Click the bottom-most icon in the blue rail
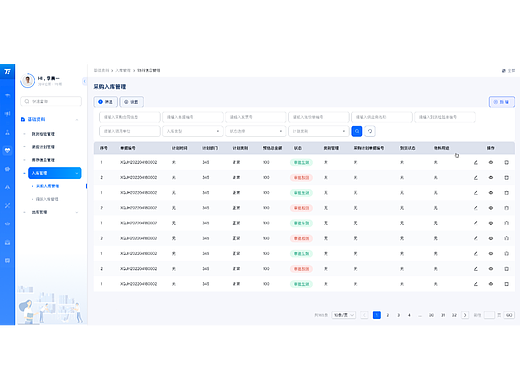520x390 pixels. coord(7,260)
